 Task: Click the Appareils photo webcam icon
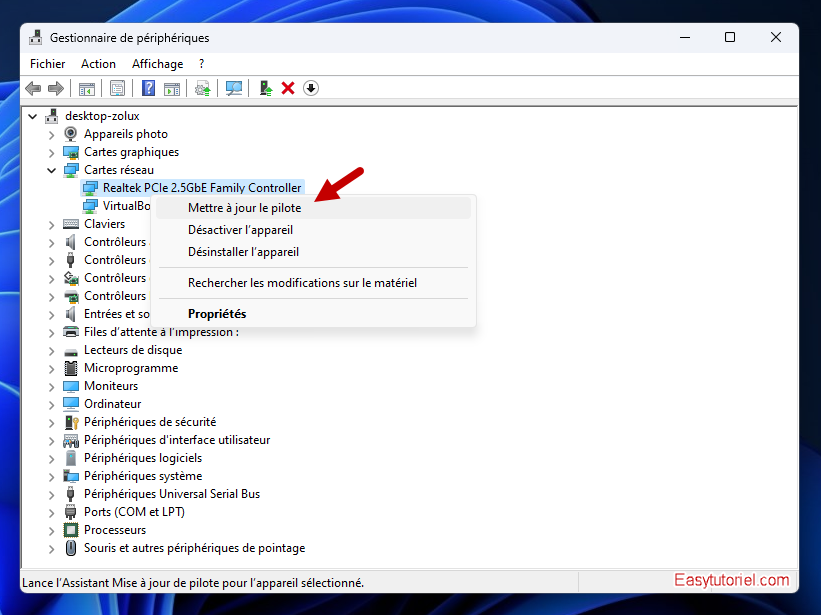[70, 134]
